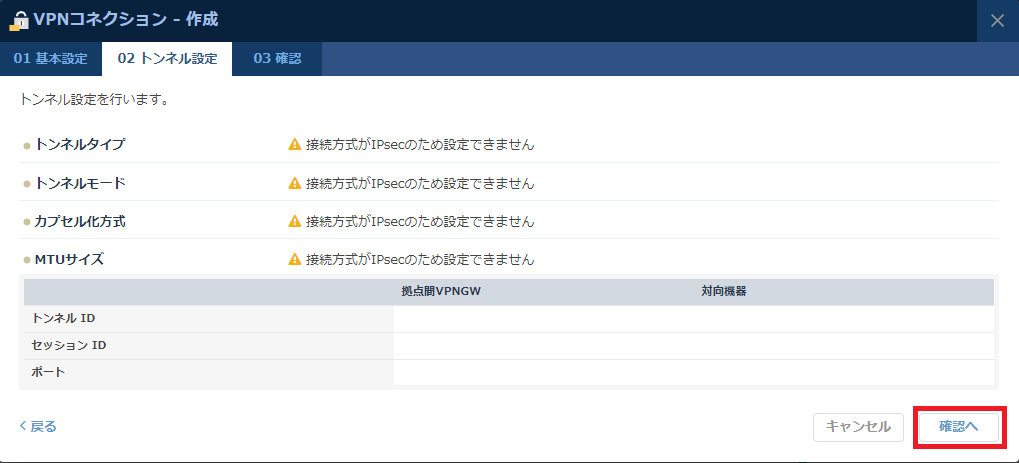Click the warning icon beside トンネルタイプ
The image size is (1019, 463).
pyautogui.click(x=294, y=144)
